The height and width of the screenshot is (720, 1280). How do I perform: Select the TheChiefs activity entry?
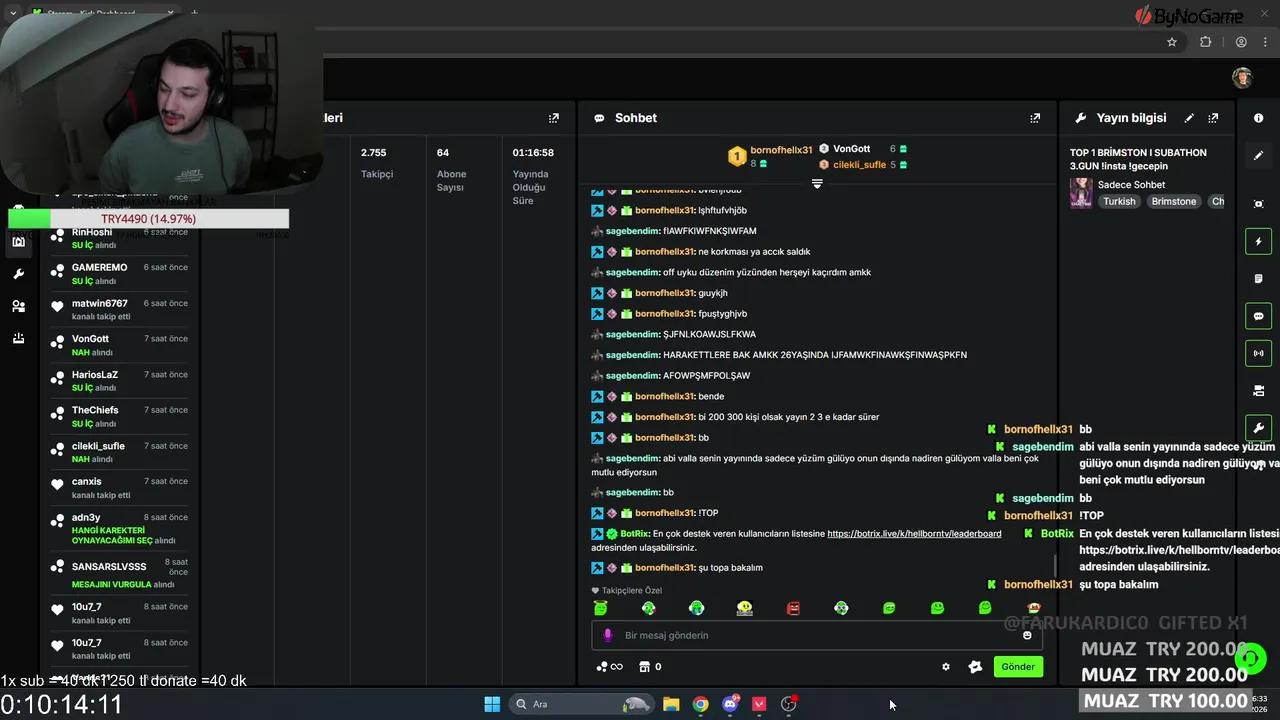pyautogui.click(x=120, y=417)
